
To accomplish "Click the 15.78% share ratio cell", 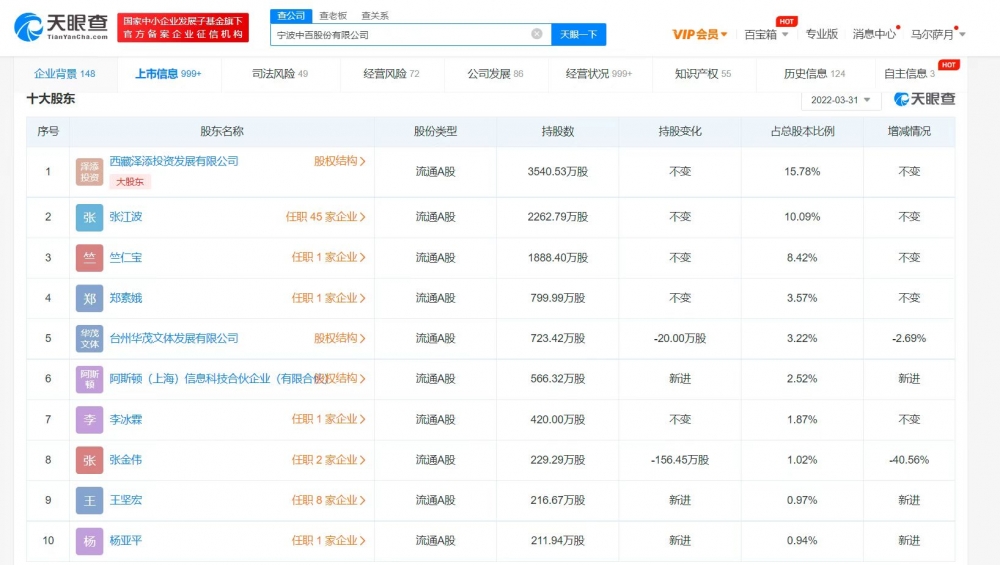I will click(x=802, y=172).
